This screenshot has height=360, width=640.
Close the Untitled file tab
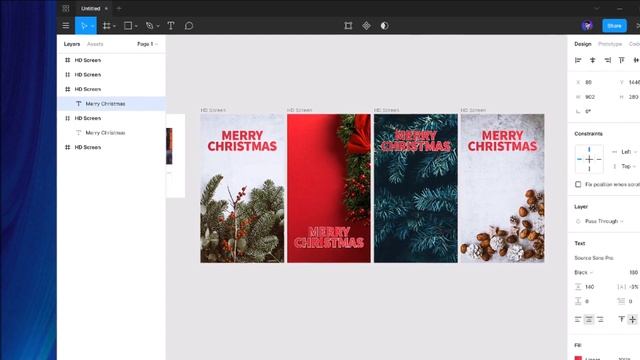tap(106, 8)
